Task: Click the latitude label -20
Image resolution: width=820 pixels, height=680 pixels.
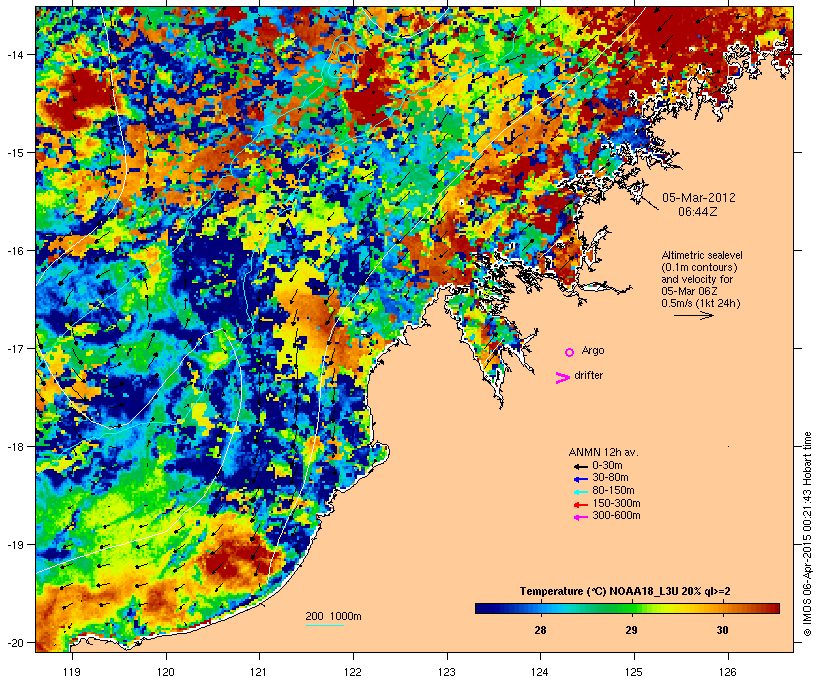Action: [x=14, y=642]
